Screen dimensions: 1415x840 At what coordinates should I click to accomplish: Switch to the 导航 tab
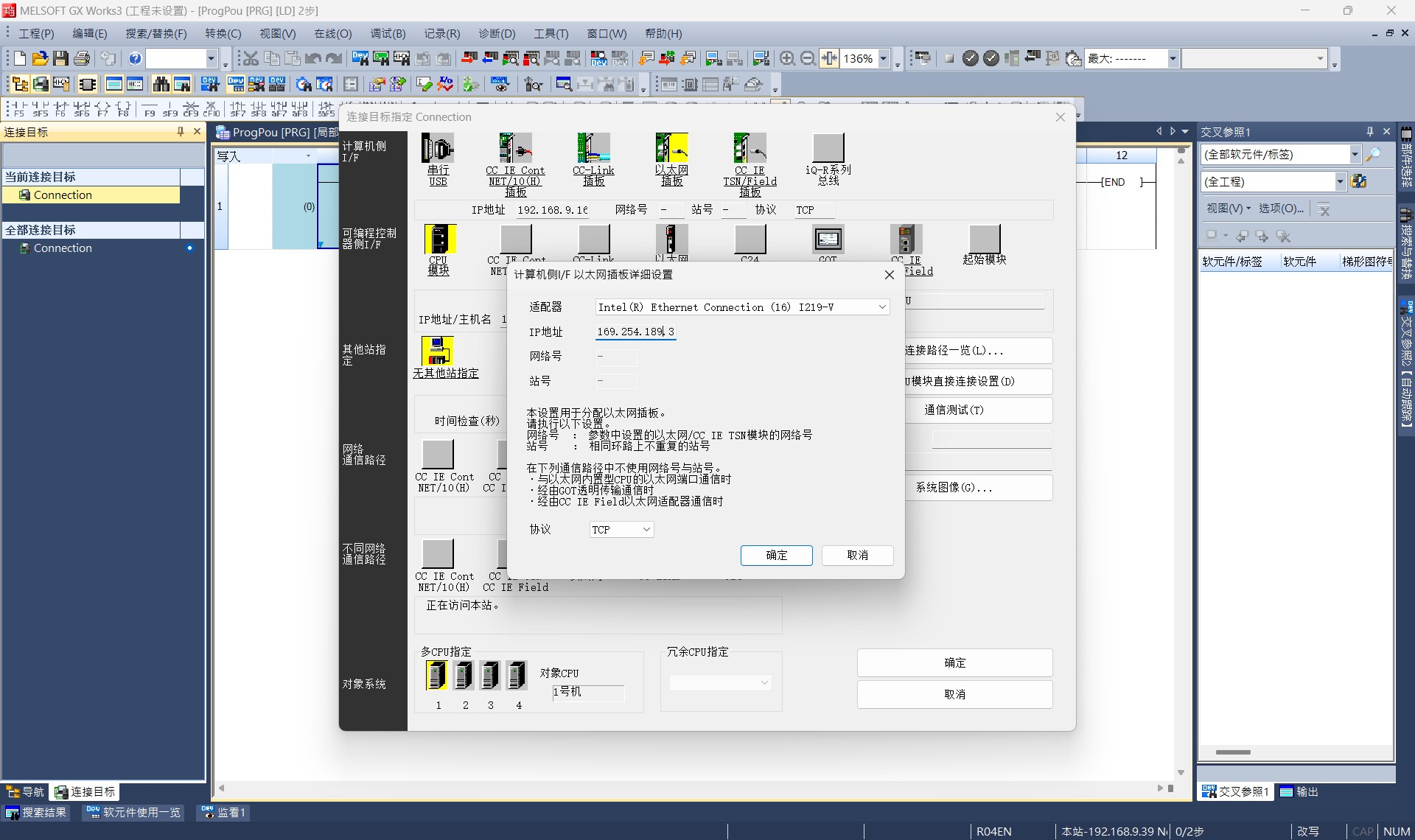pos(26,792)
